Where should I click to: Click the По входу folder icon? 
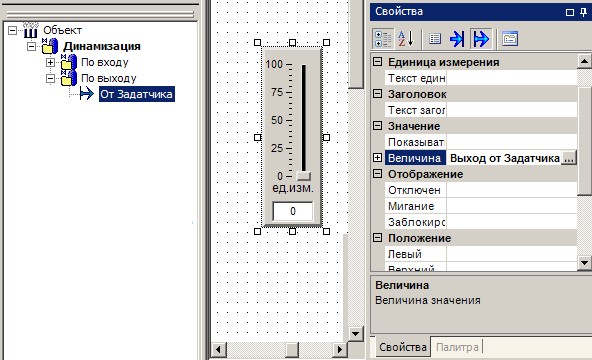click(x=69, y=62)
